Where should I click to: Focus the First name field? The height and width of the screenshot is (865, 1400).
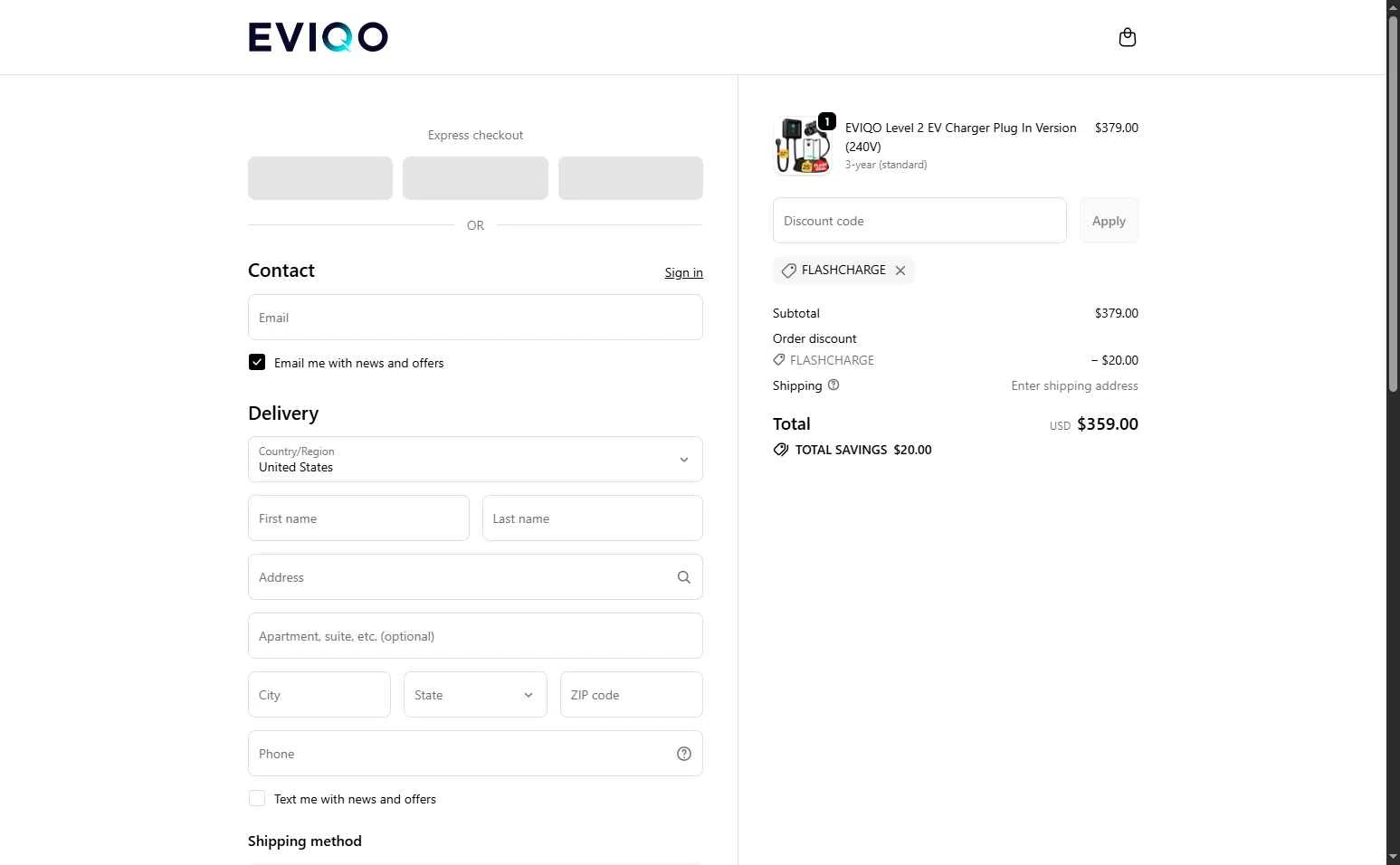[x=358, y=518]
